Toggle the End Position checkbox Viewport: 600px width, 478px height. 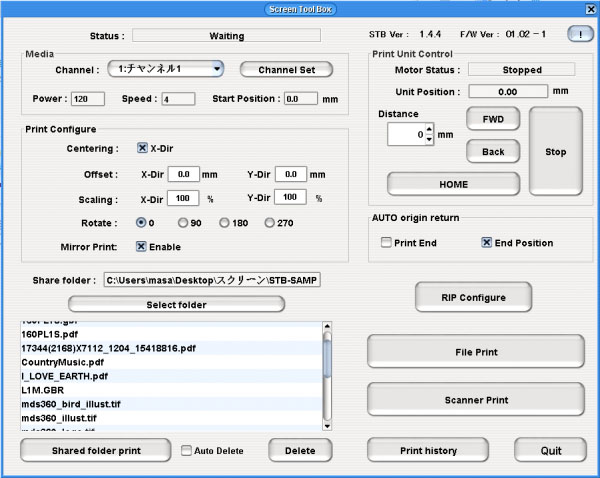486,242
